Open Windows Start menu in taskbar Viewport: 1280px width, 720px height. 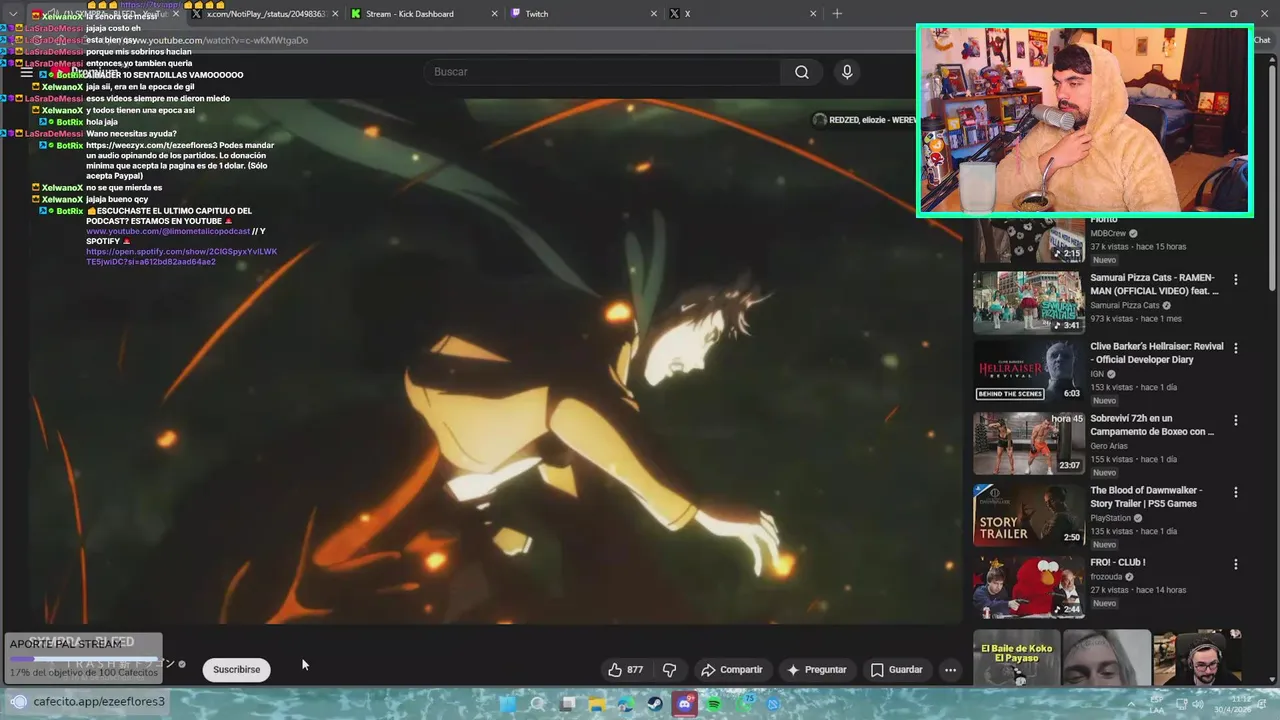(x=508, y=704)
